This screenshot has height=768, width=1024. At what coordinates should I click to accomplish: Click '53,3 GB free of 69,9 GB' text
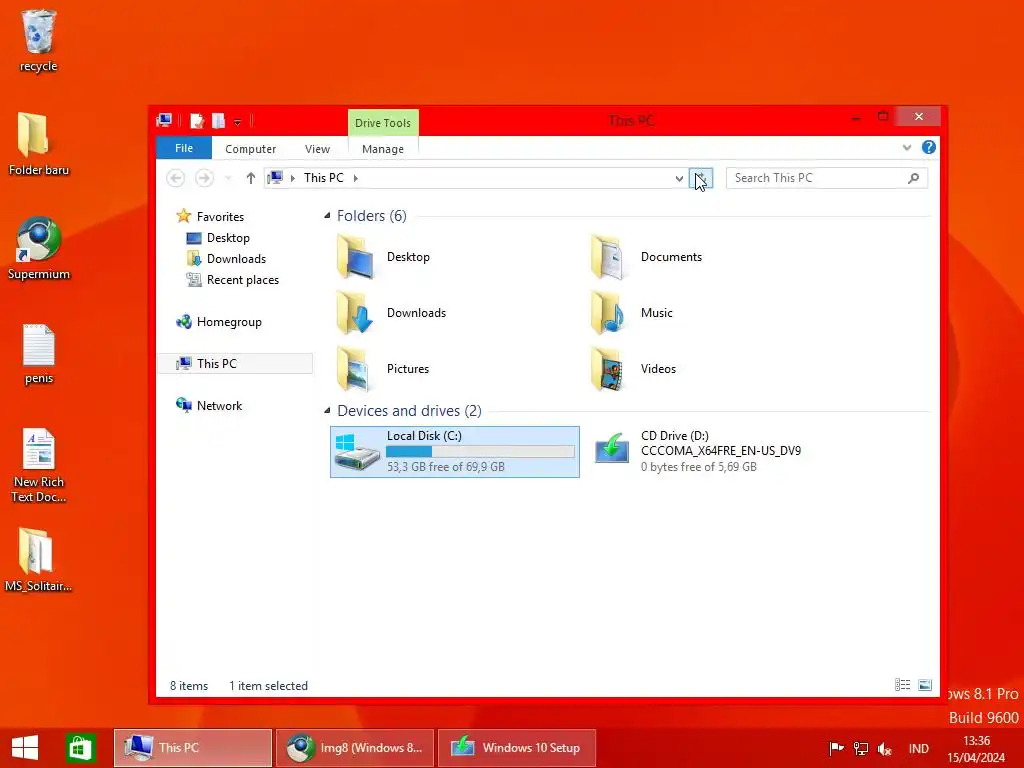point(445,467)
